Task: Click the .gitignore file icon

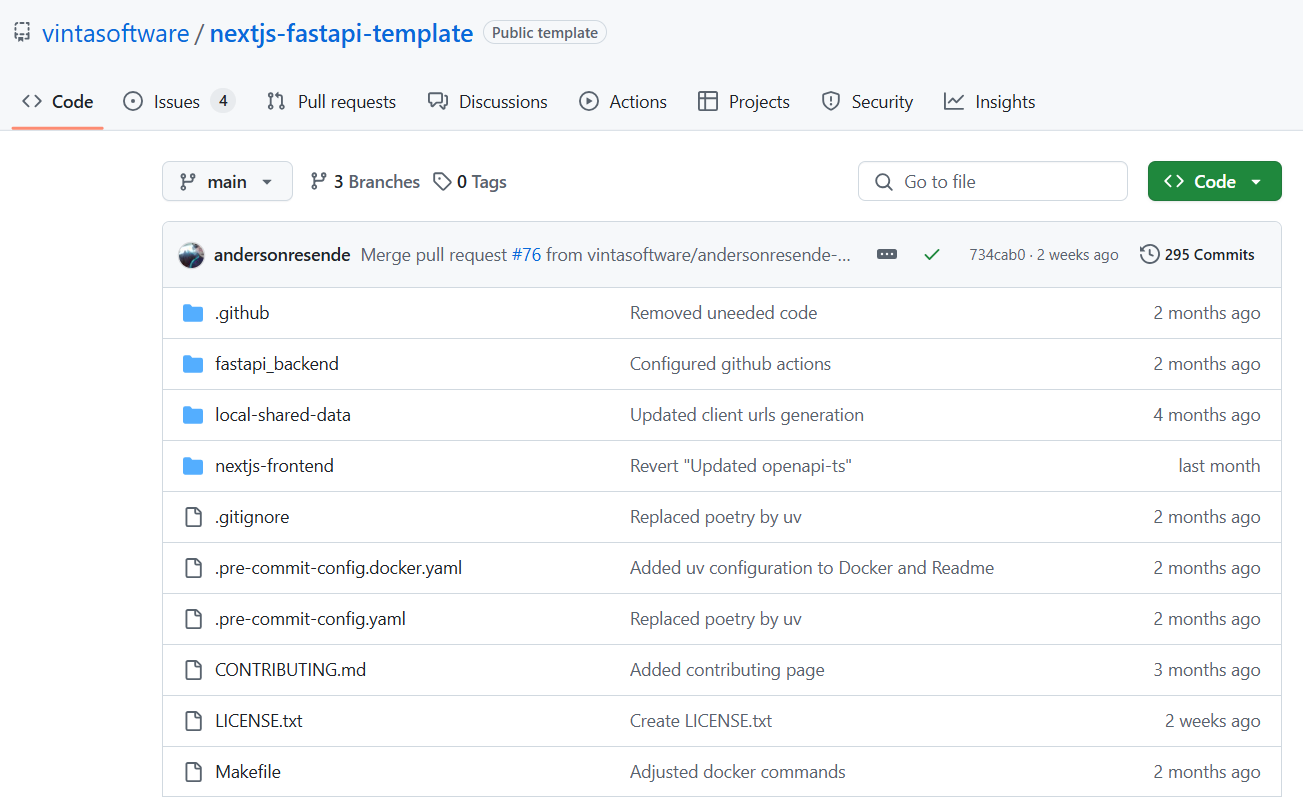Action: (193, 517)
